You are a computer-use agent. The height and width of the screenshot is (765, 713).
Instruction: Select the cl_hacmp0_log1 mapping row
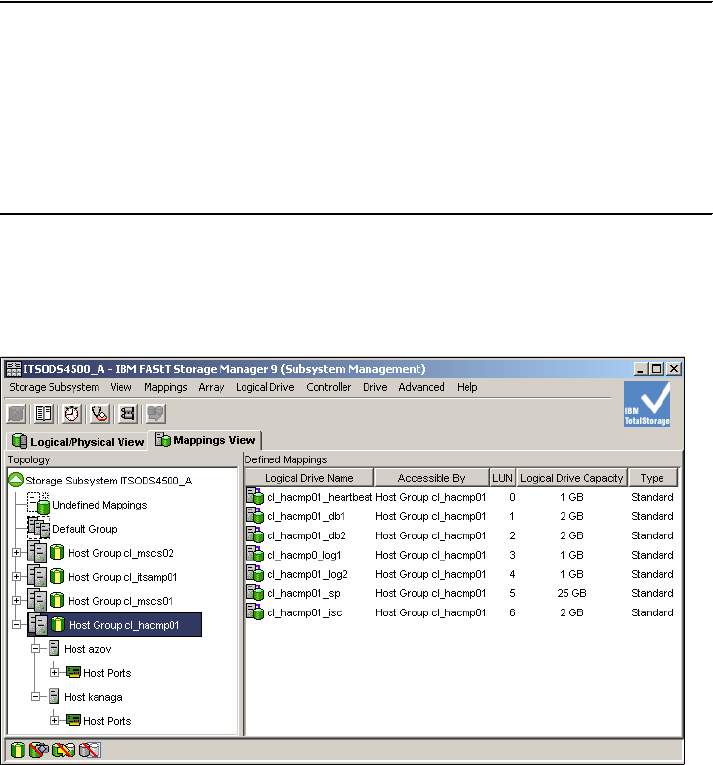click(x=460, y=555)
